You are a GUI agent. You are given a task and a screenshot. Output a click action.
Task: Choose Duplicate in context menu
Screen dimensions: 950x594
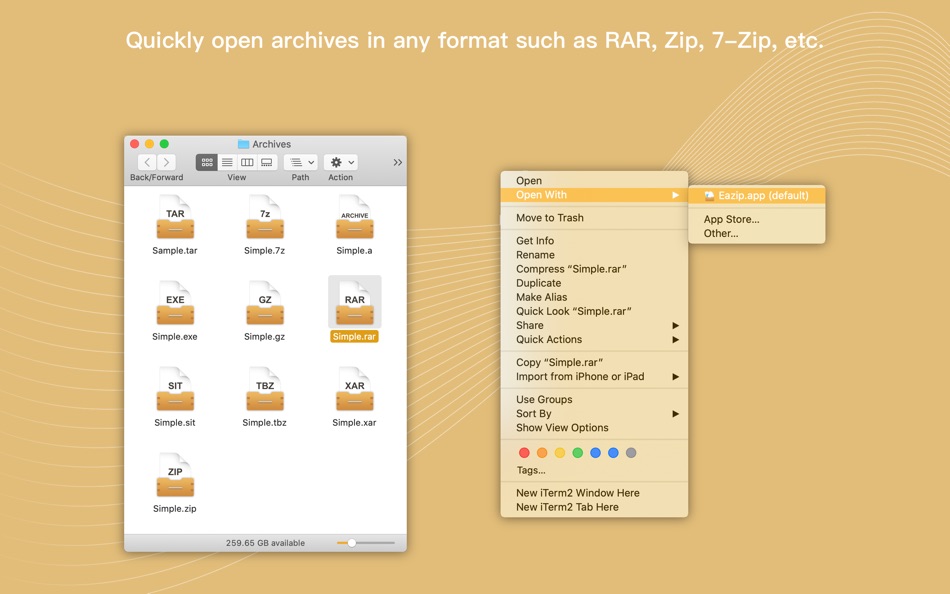(594, 283)
